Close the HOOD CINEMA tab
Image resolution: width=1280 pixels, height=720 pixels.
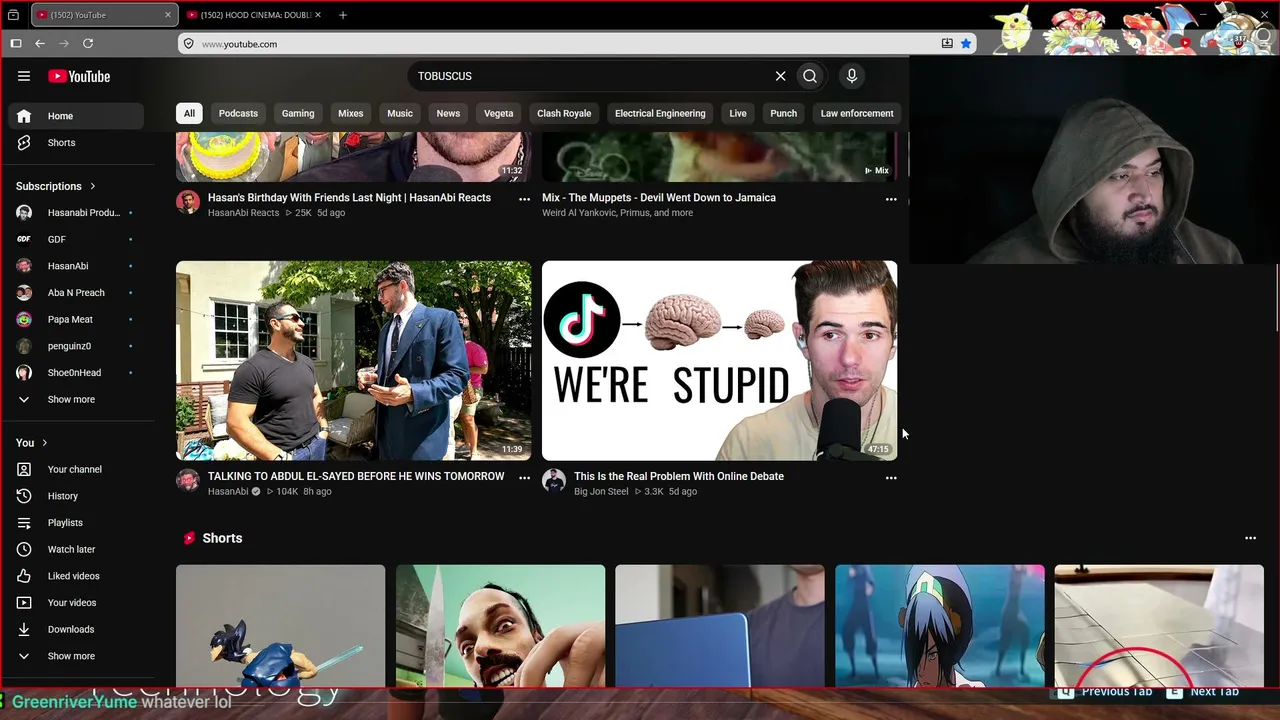click(x=318, y=15)
